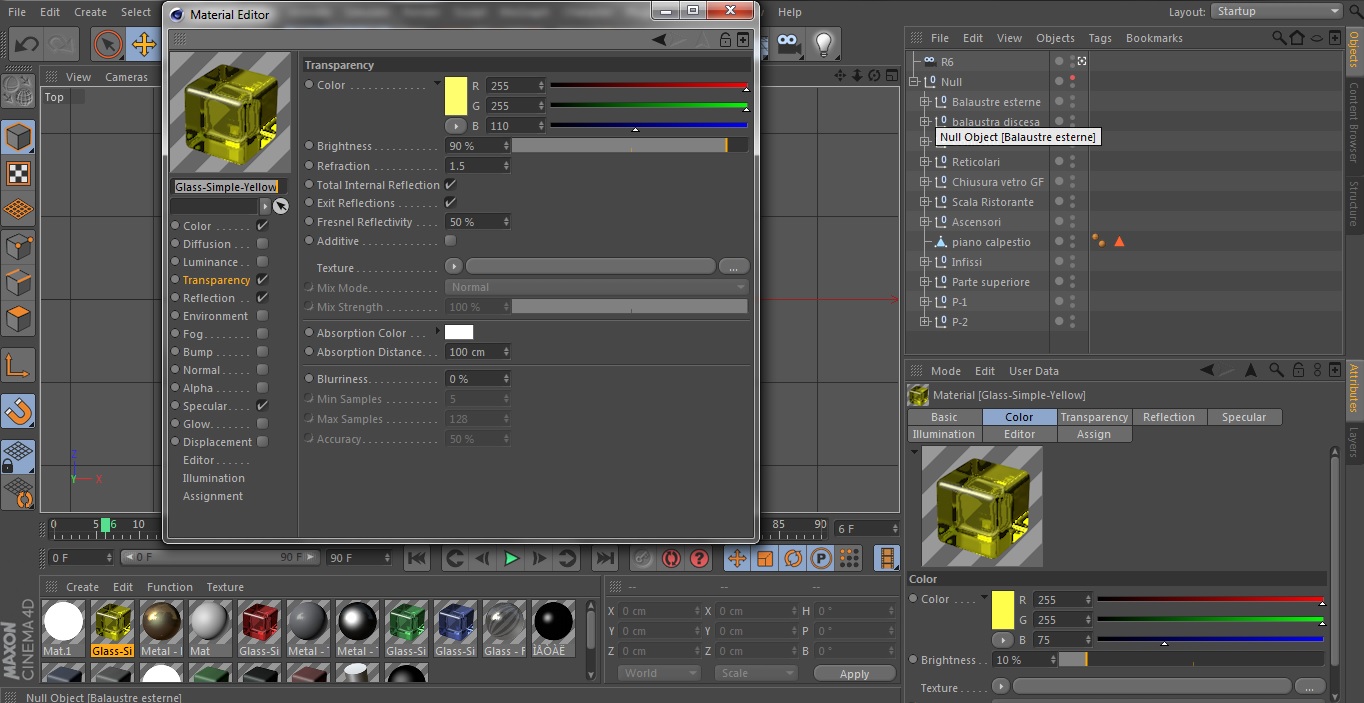Enable the Bump channel checkbox
This screenshot has width=1364, height=703.
tap(262, 352)
